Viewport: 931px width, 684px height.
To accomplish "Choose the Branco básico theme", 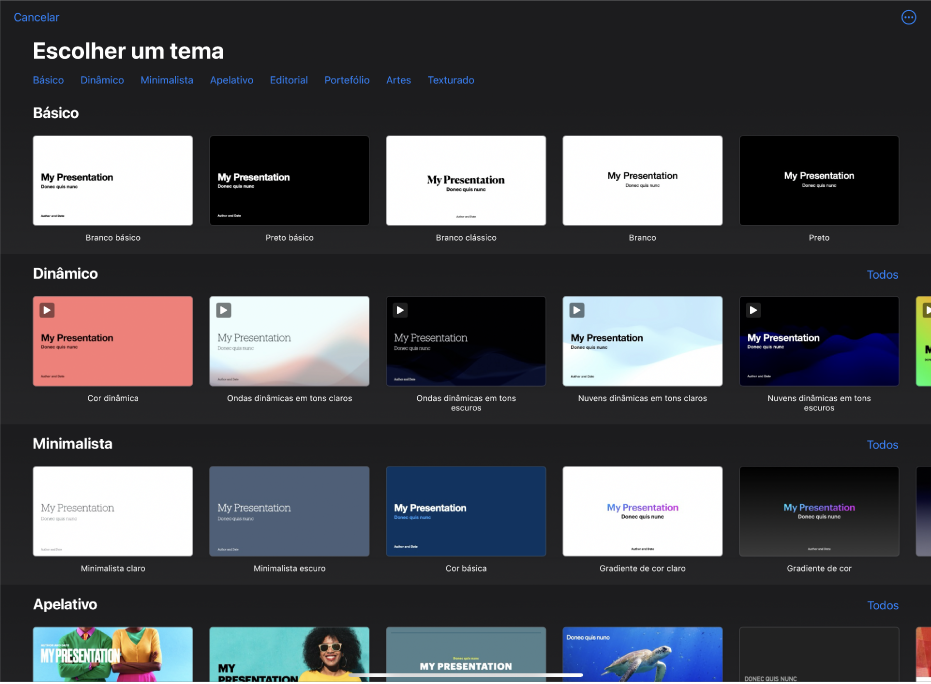I will click(x=113, y=180).
